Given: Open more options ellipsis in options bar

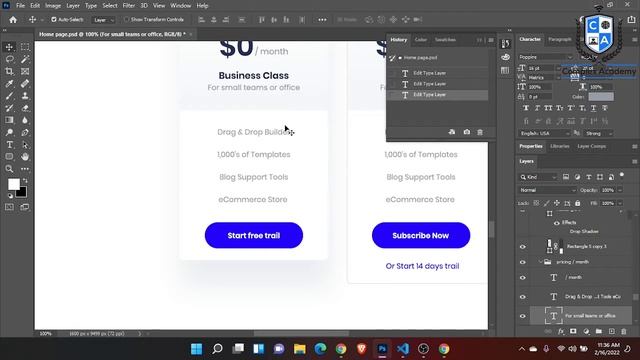Looking at the screenshot, I should (x=322, y=20).
